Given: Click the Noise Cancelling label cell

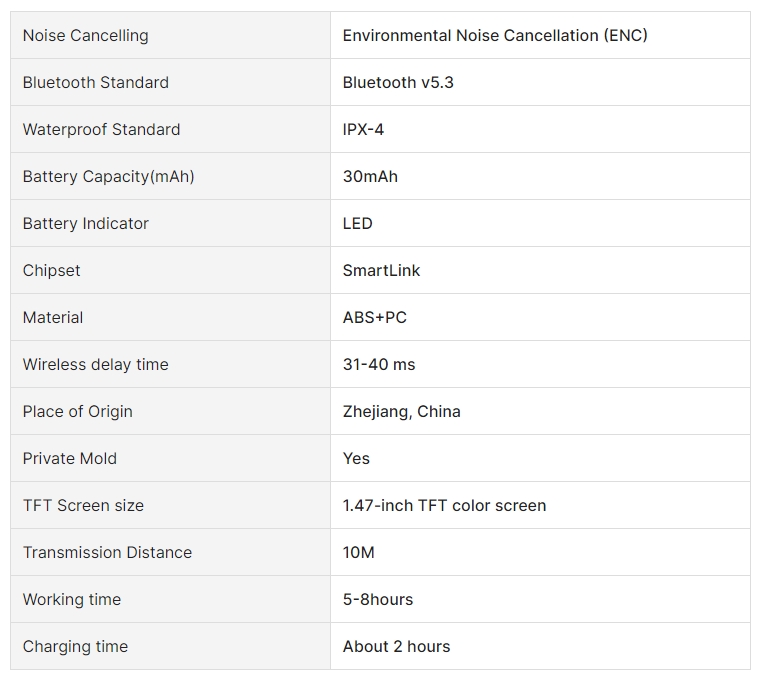Looking at the screenshot, I should click(x=171, y=35).
